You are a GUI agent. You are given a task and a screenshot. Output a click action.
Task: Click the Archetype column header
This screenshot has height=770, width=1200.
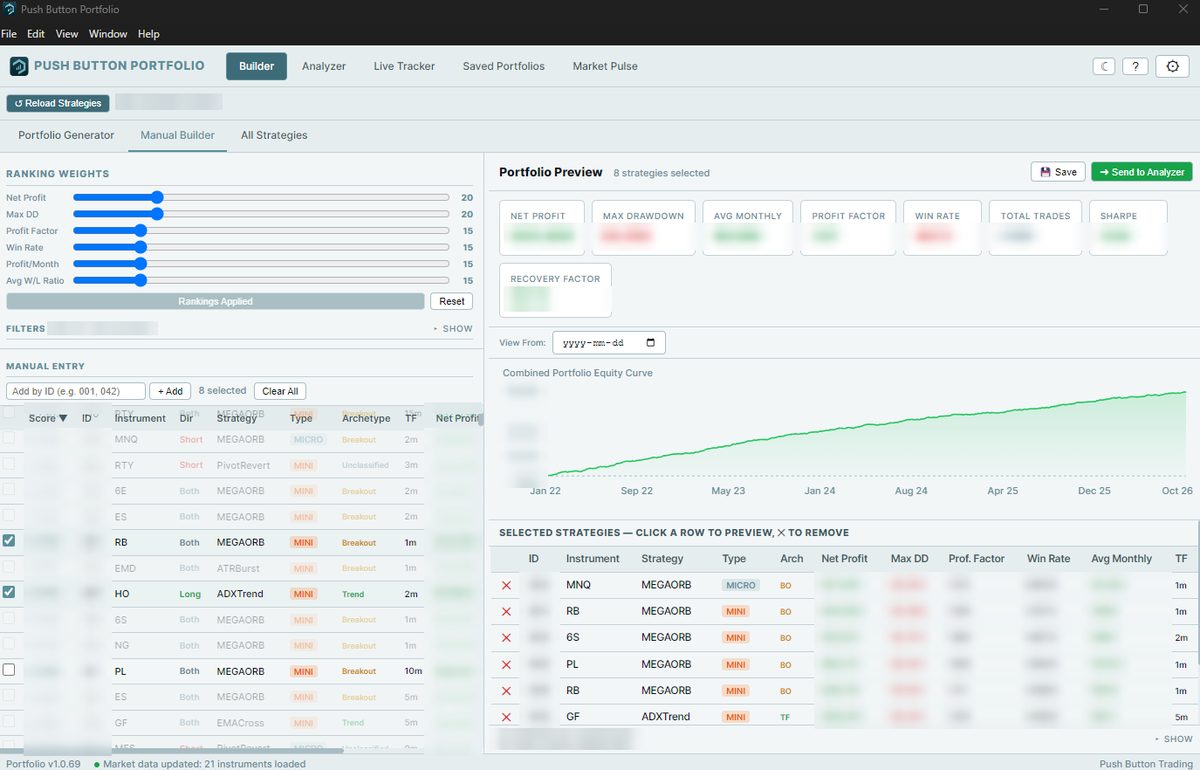(366, 418)
